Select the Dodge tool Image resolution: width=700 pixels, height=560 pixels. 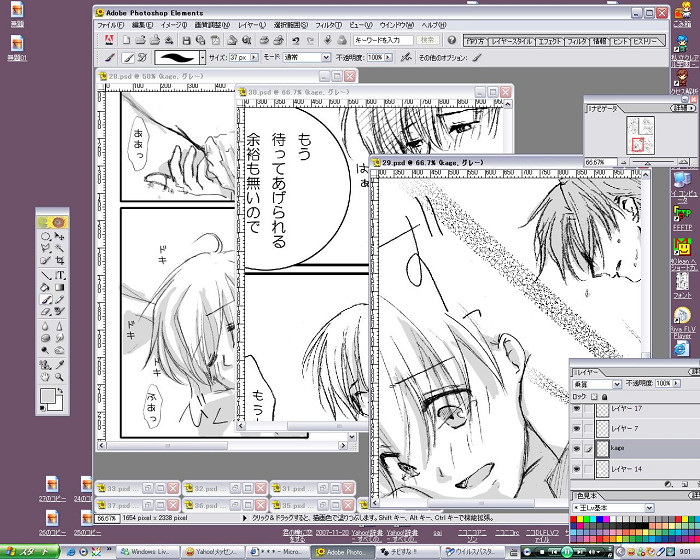coord(46,351)
